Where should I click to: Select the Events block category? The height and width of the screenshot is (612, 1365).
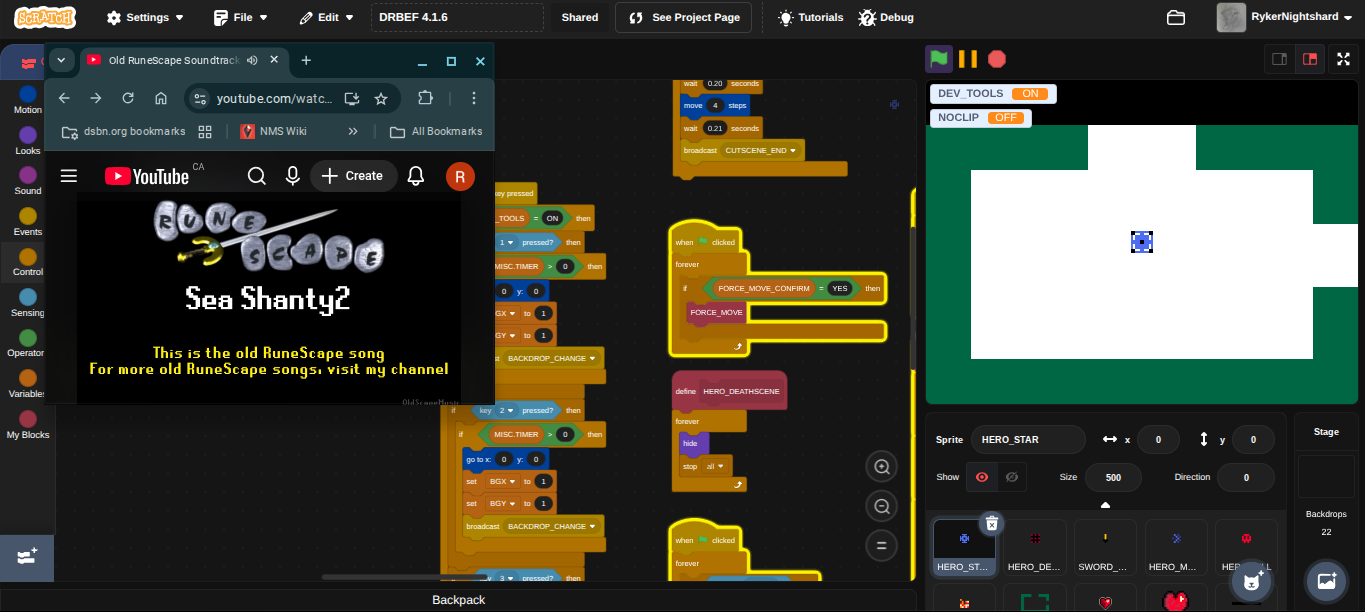point(28,222)
